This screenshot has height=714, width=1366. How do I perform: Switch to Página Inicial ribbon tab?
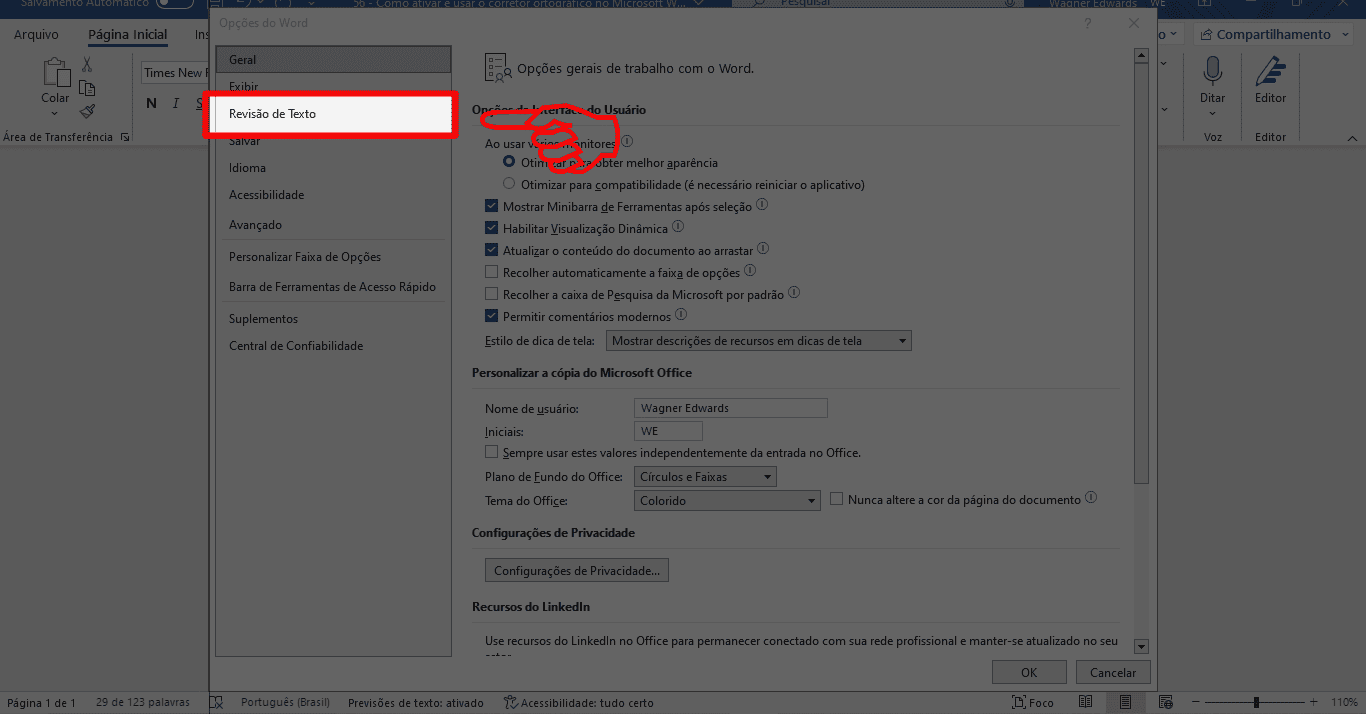128,35
